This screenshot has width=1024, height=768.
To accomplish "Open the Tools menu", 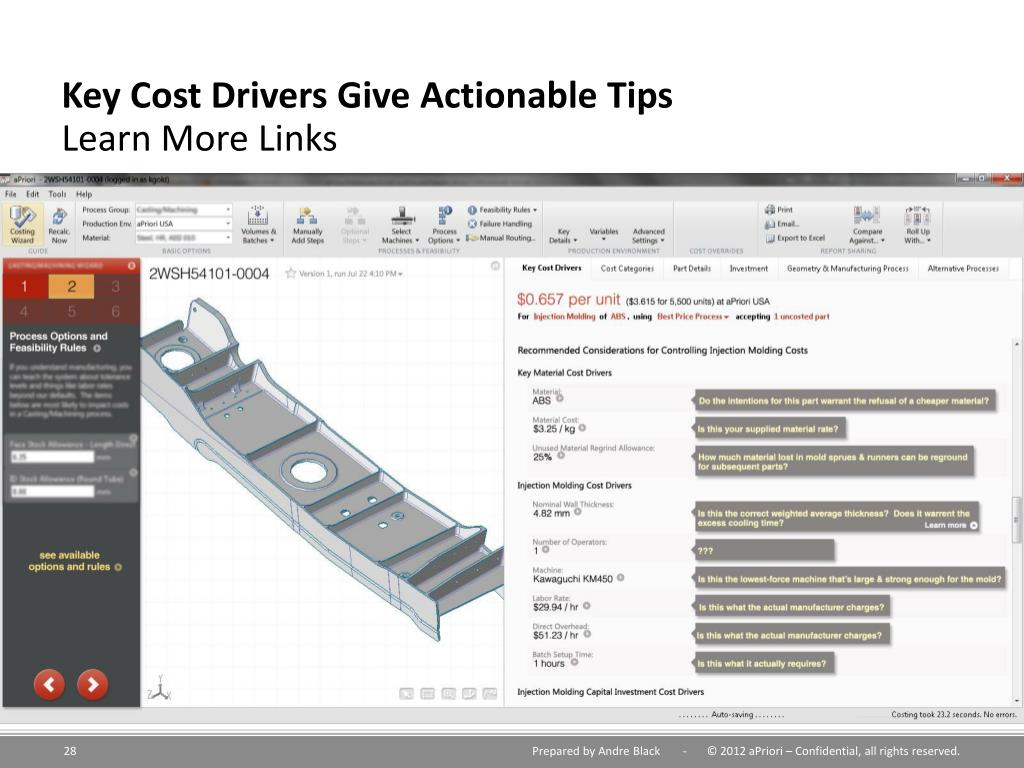I will 57,194.
